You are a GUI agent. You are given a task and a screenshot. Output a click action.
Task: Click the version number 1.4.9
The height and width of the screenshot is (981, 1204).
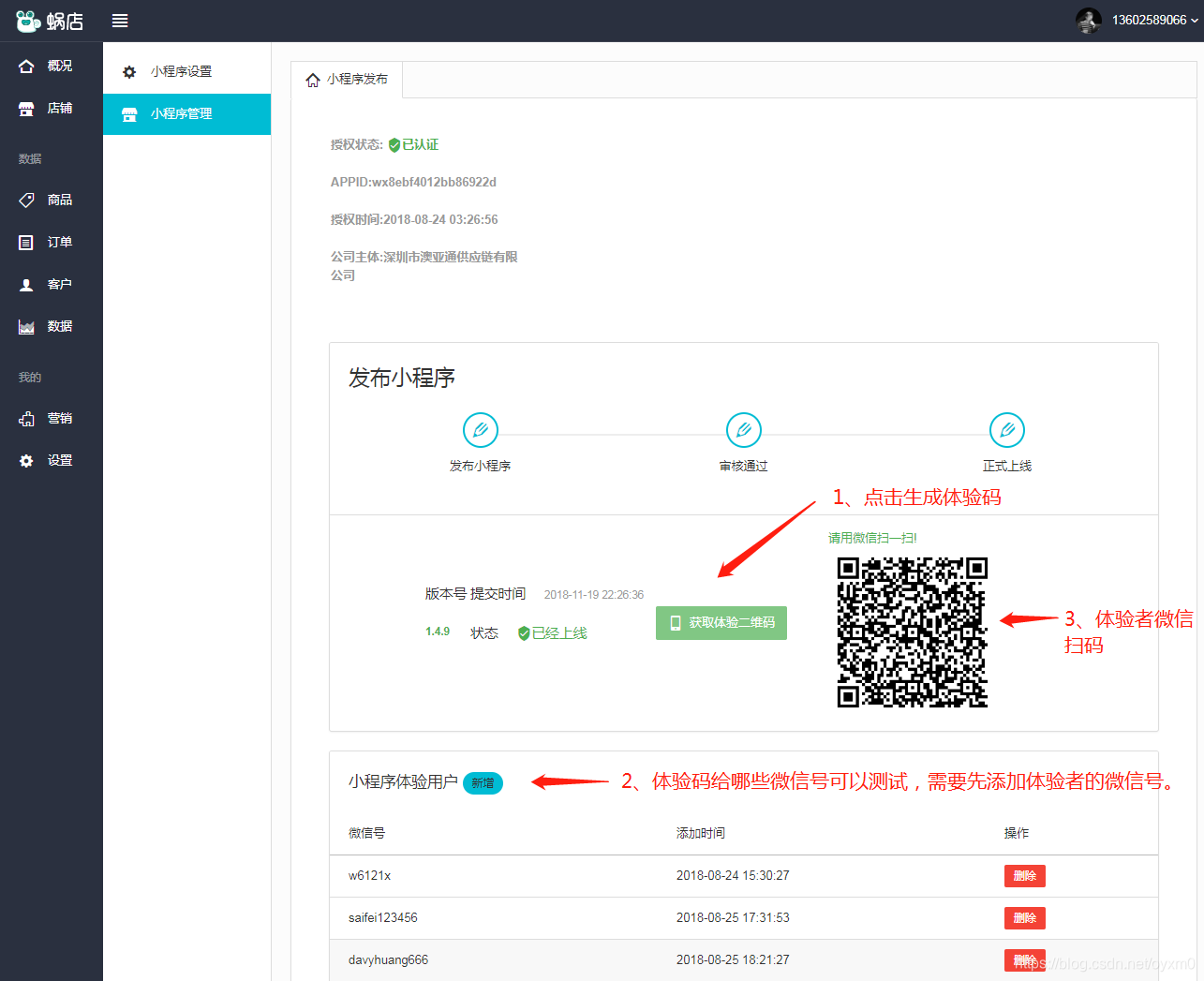tap(438, 632)
